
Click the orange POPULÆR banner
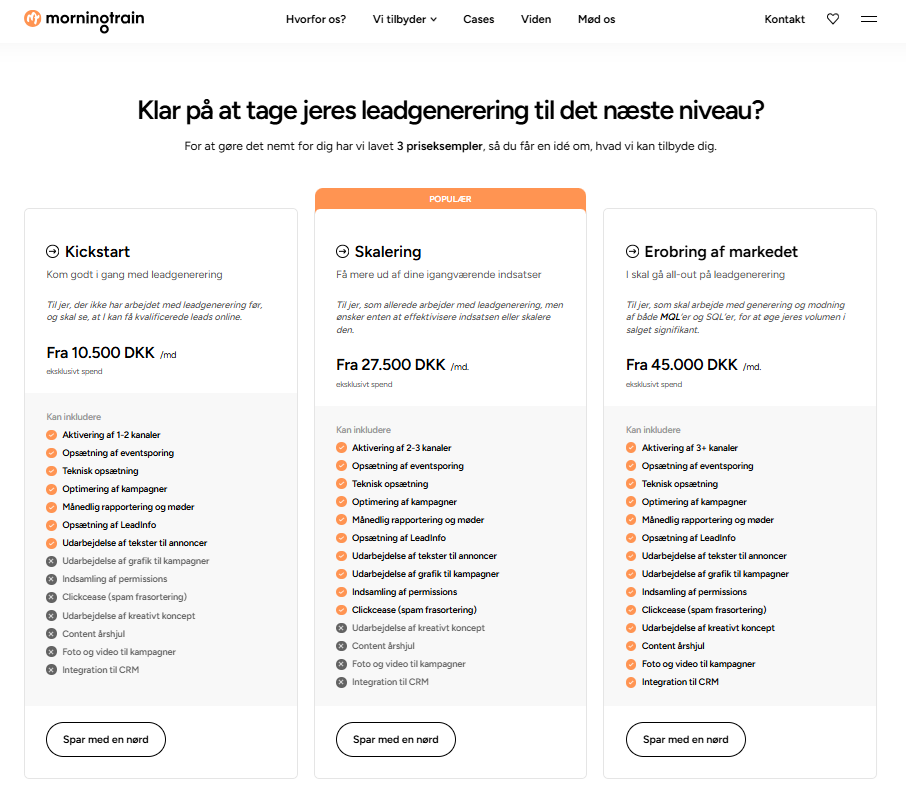pyautogui.click(x=450, y=199)
